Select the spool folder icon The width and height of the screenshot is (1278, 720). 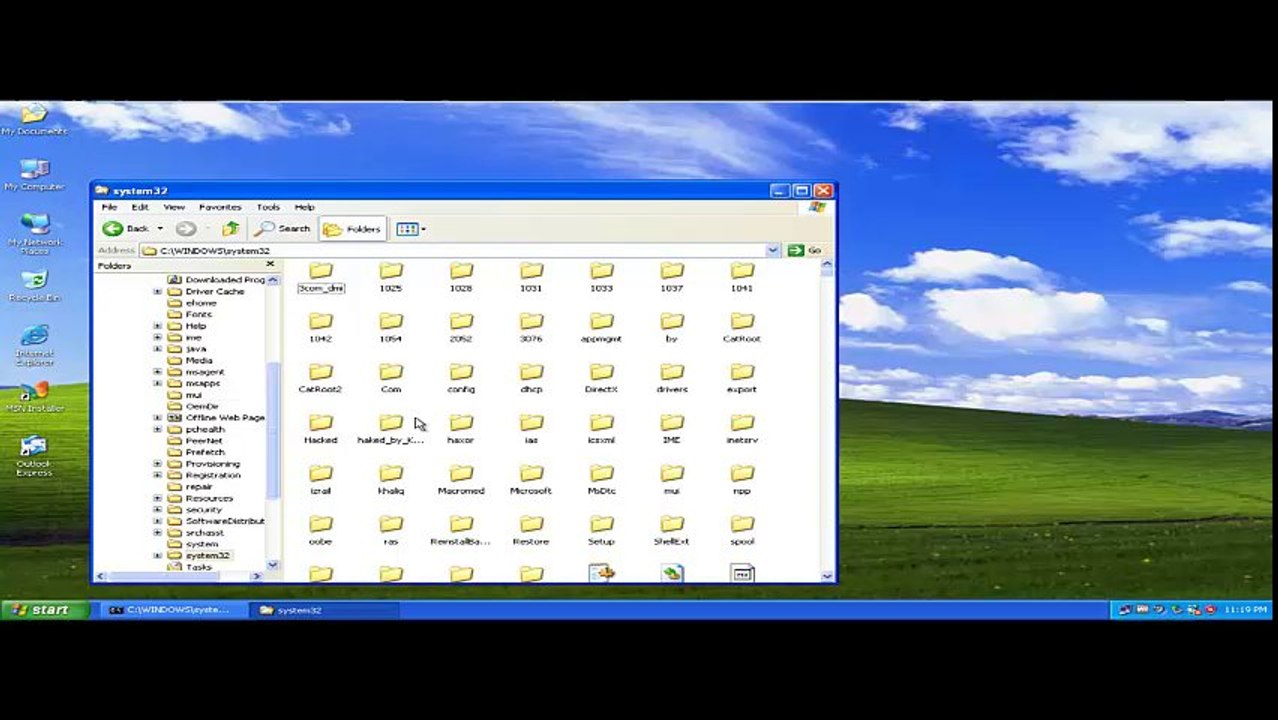742,524
